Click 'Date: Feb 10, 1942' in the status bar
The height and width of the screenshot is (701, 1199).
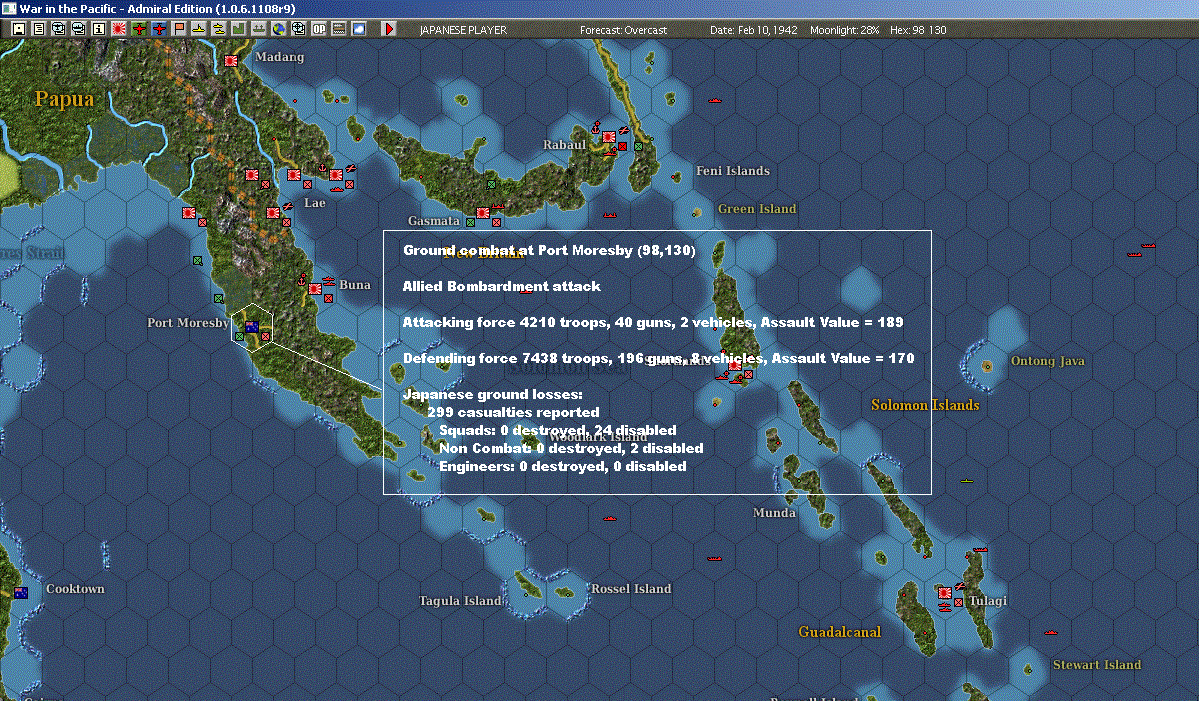pos(753,30)
